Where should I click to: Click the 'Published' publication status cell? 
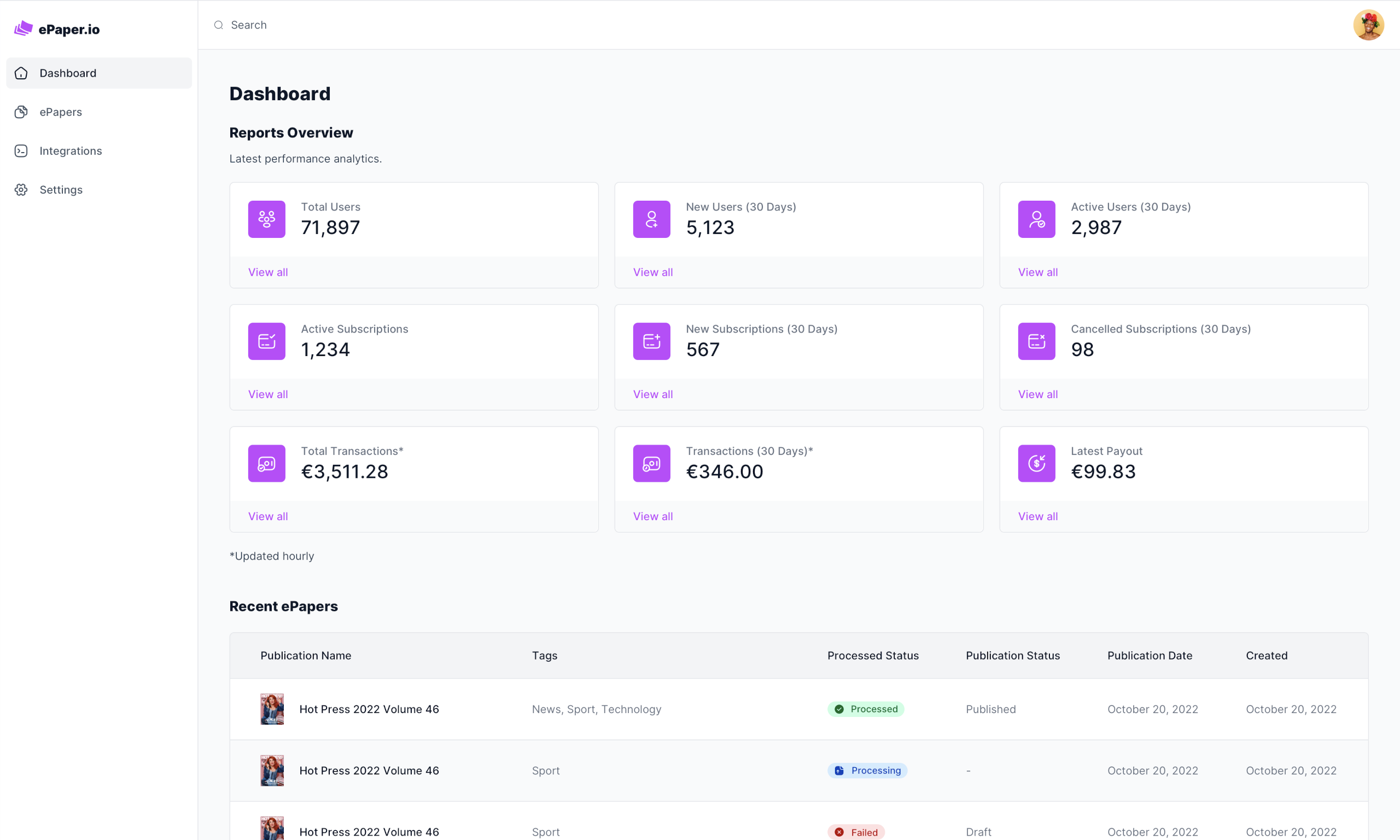click(990, 709)
